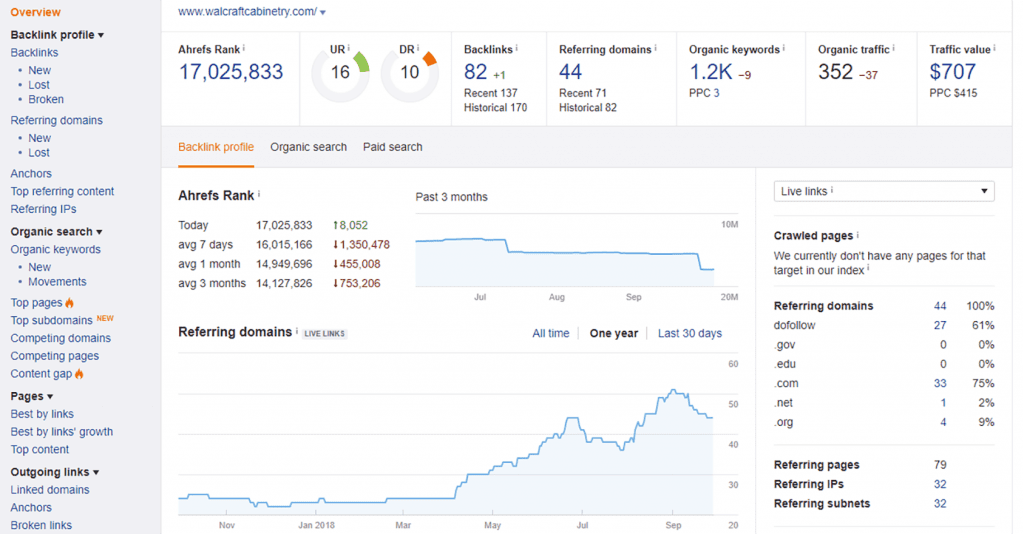Click the Ahrefs Rank value 17,025,833
This screenshot has width=1024, height=534.
231,72
